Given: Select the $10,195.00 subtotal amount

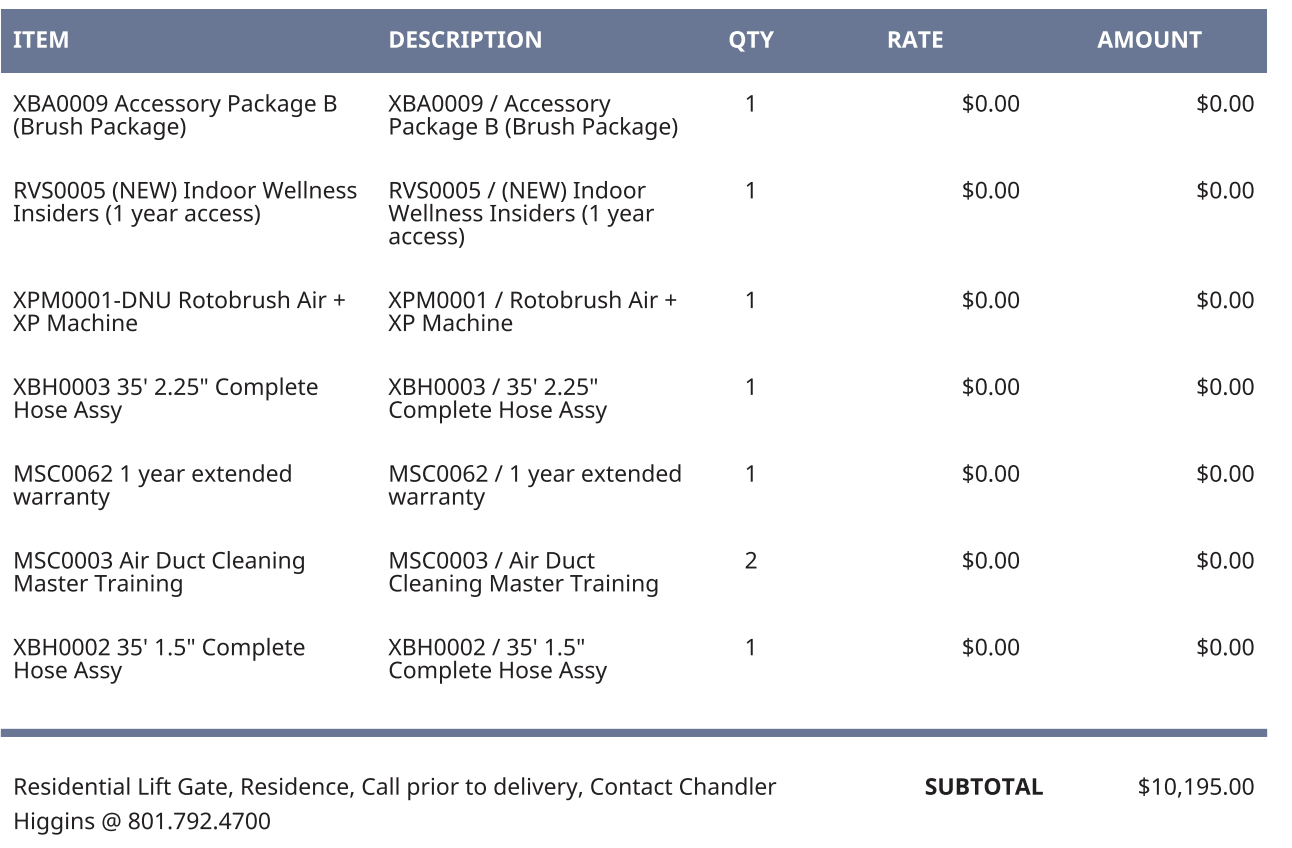Looking at the screenshot, I should tap(1195, 787).
